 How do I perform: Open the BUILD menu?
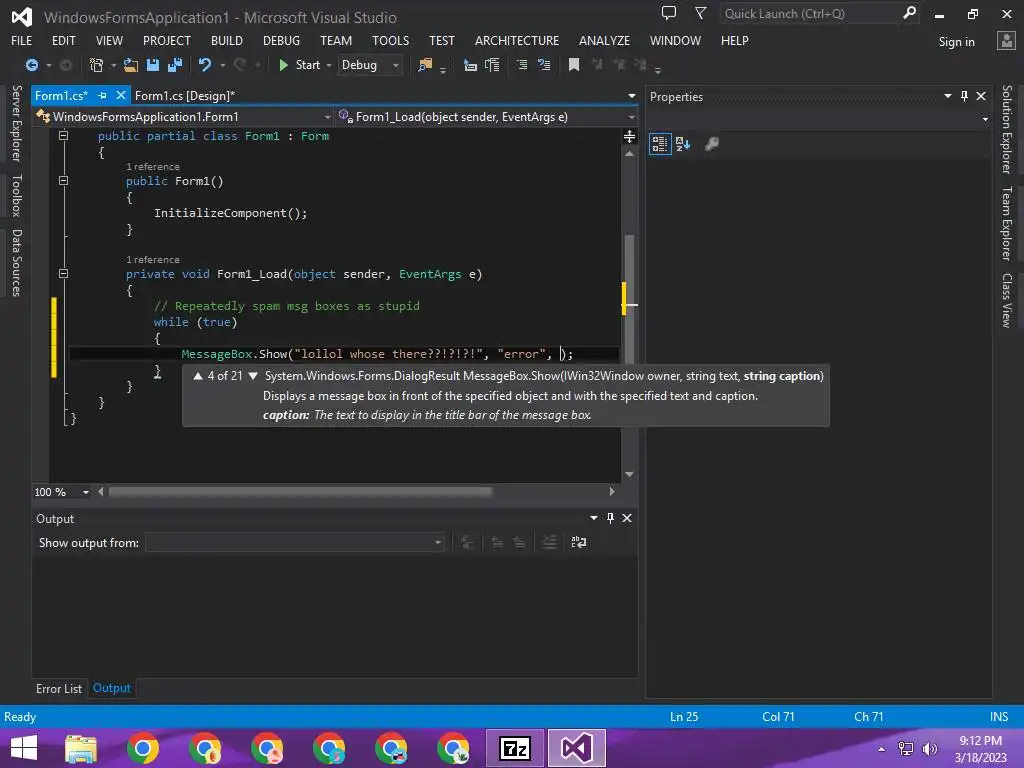[x=227, y=40]
